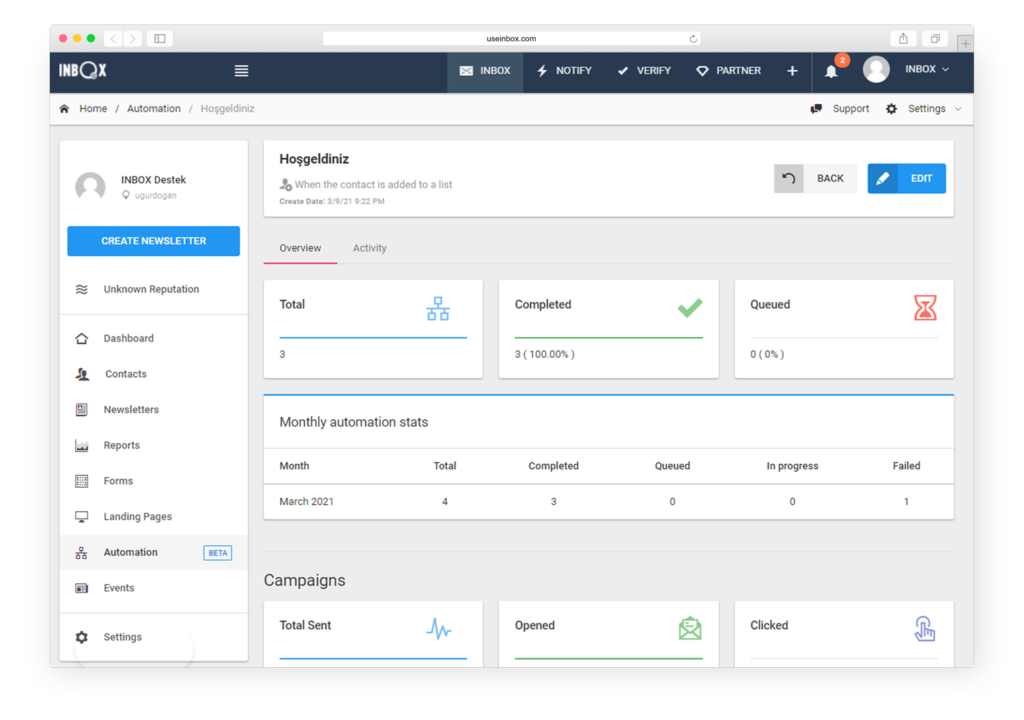Viewport: 1024px width, 720px height.
Task: Click the notification bell icon
Action: (831, 71)
